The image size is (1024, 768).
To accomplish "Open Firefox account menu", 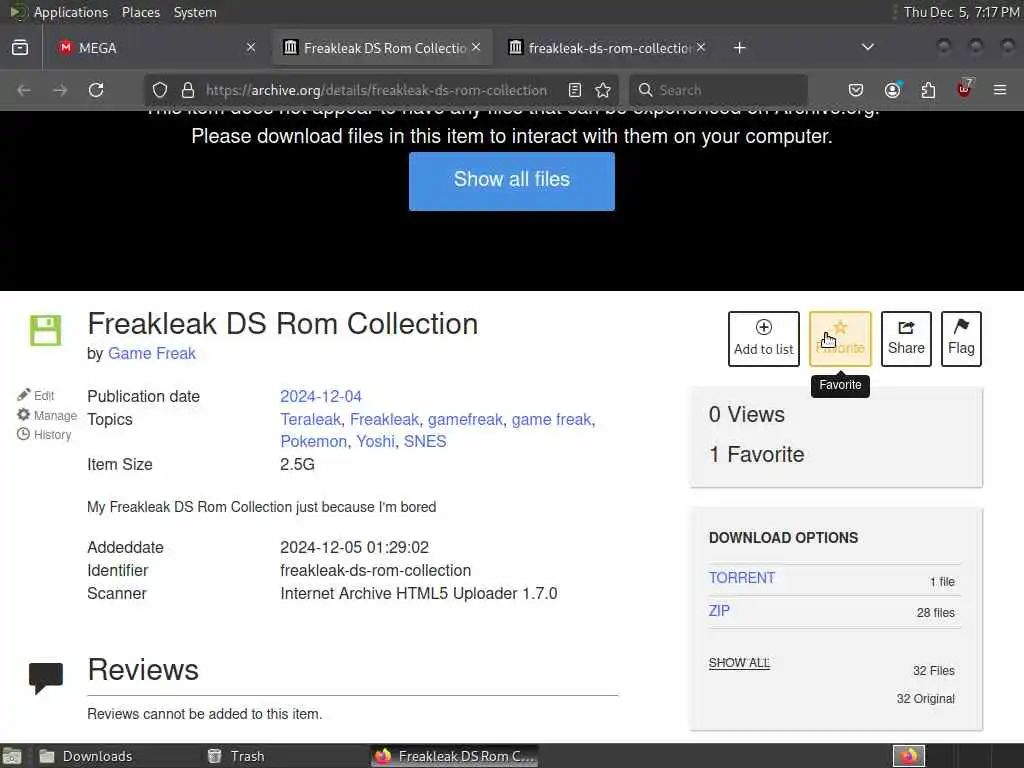I will [893, 90].
